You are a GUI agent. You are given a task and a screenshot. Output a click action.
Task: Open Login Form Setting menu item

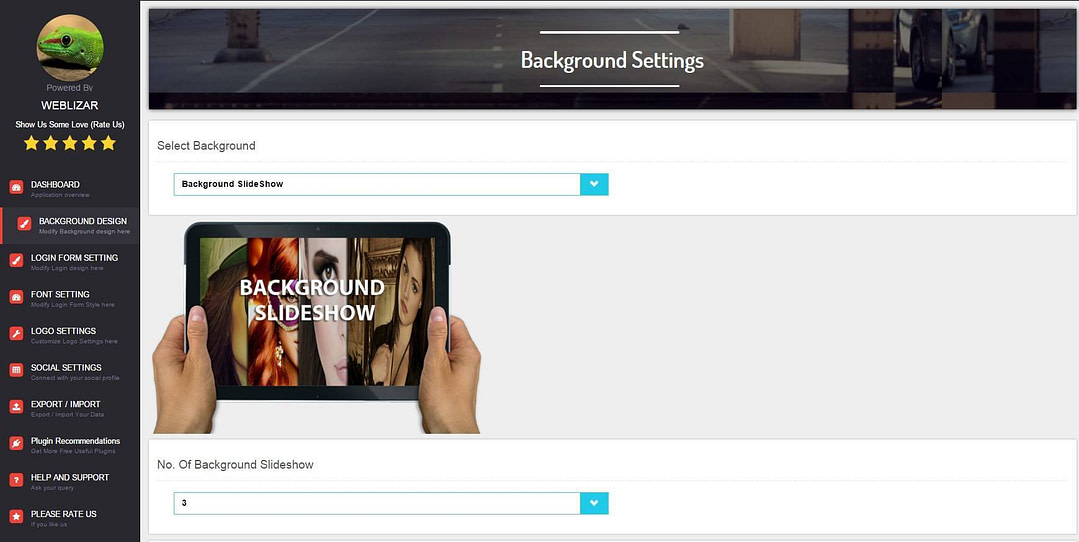click(x=74, y=258)
